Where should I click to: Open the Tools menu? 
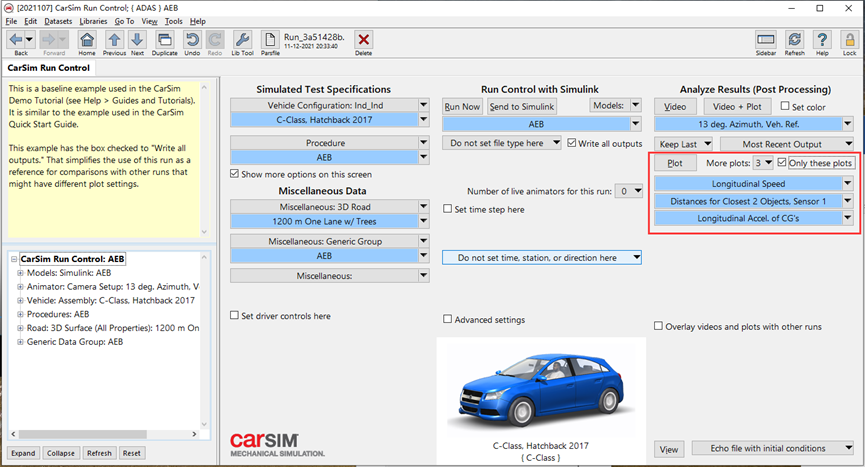(x=173, y=21)
